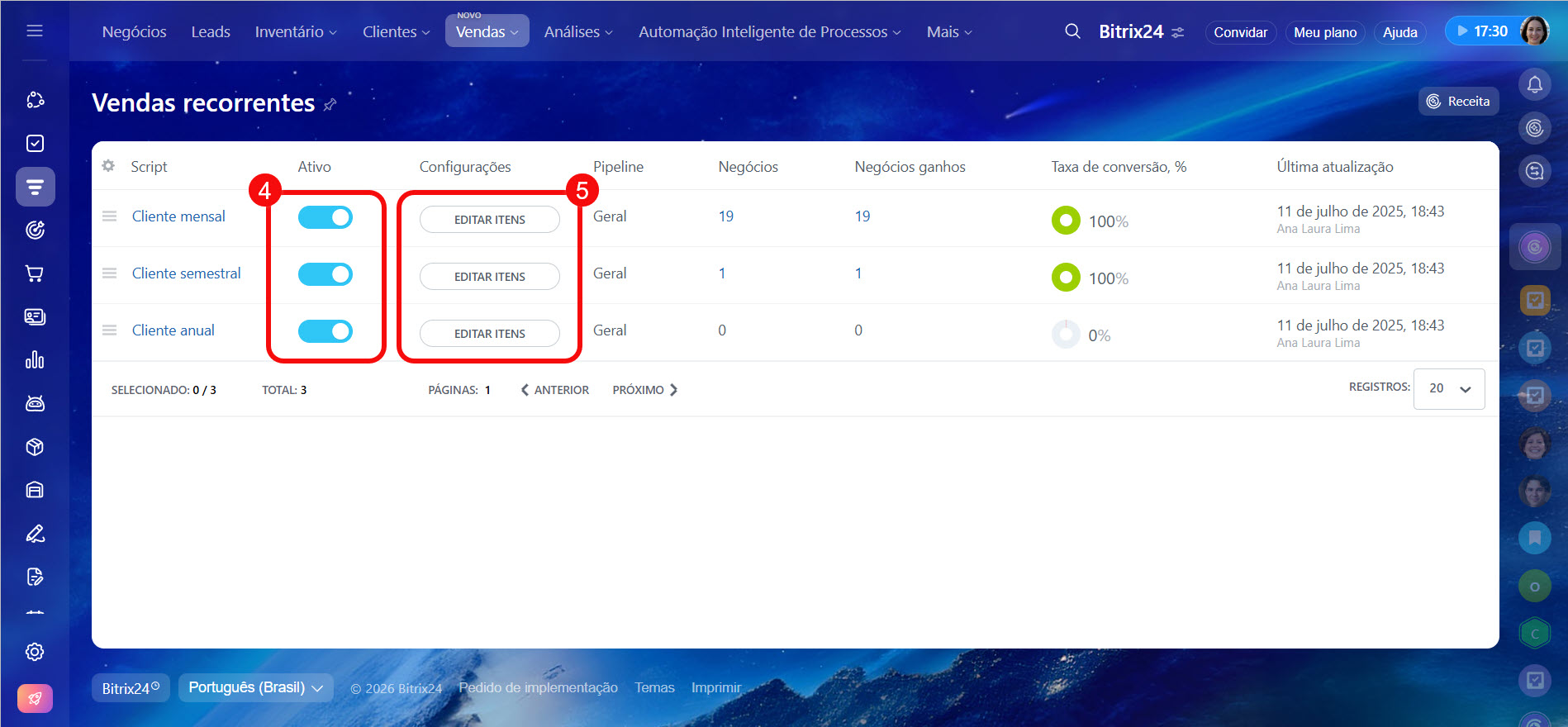Disable the Cliente mensal active toggle
1568x727 pixels.
325,217
